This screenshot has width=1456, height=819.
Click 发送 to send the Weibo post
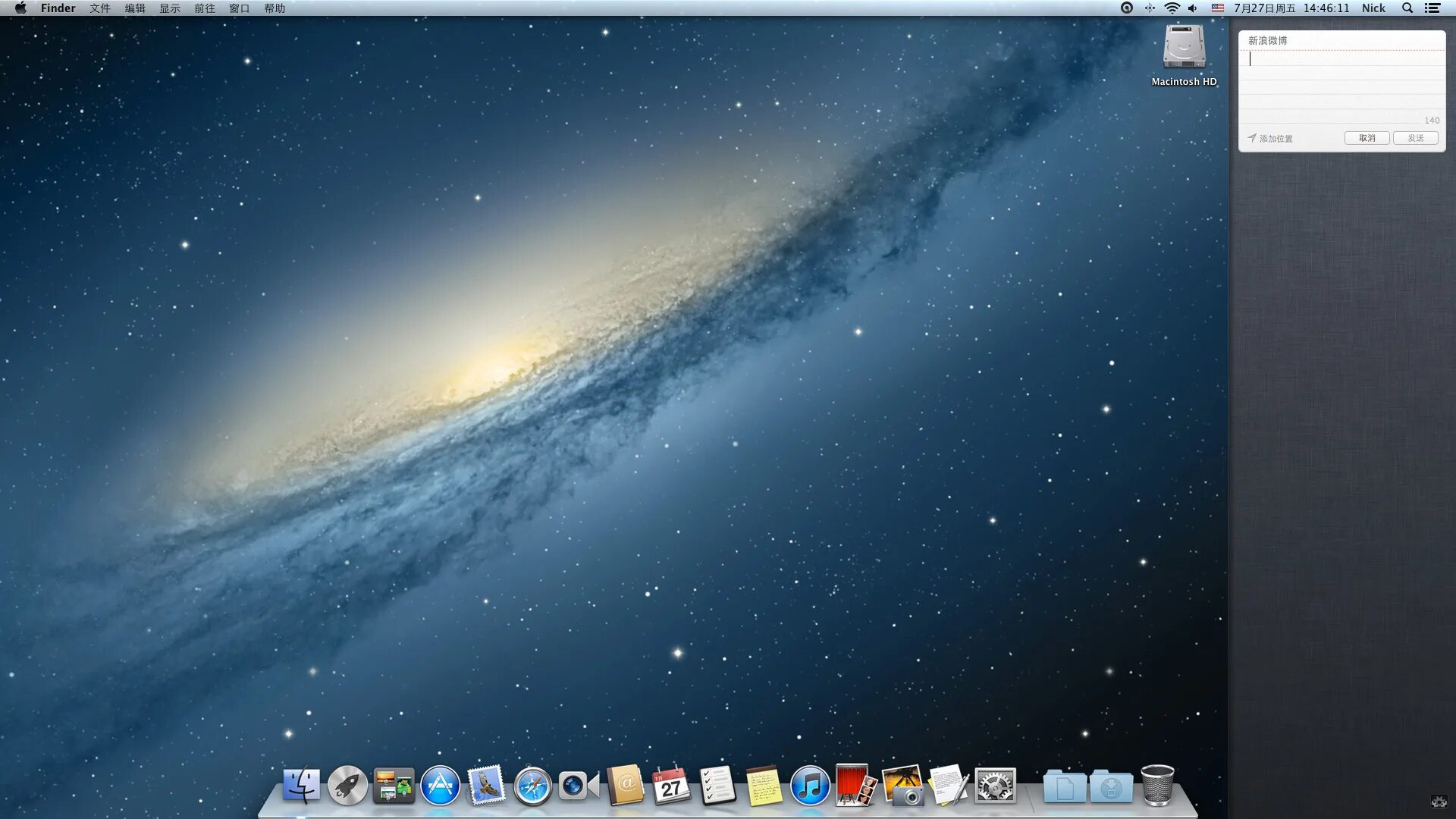[x=1415, y=138]
